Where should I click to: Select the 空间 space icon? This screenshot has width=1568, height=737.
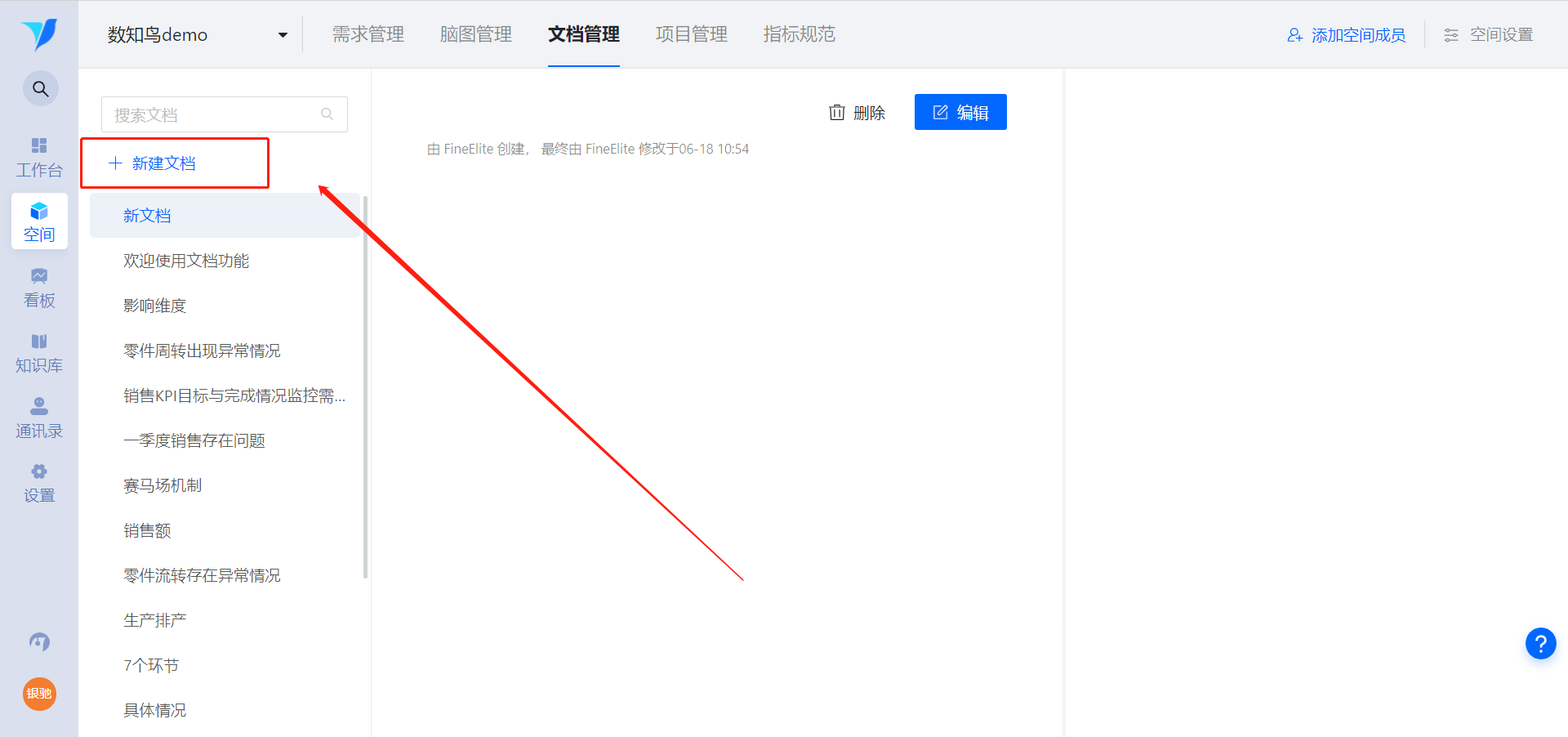(39, 222)
